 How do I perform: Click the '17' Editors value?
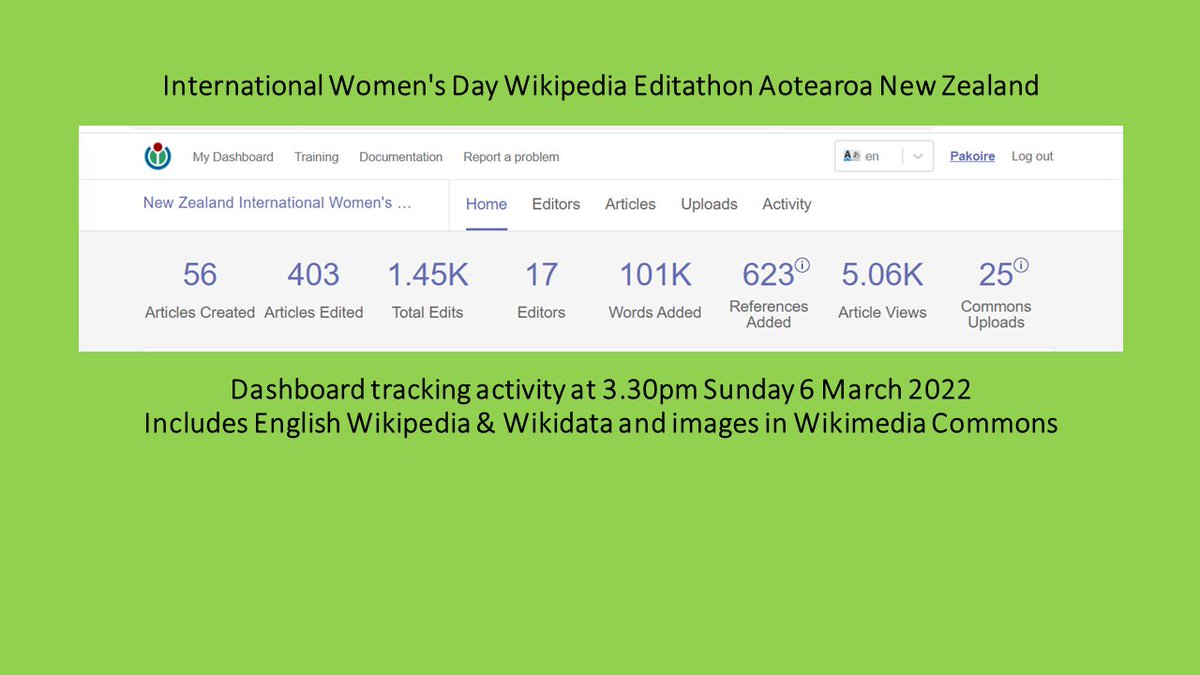541,275
